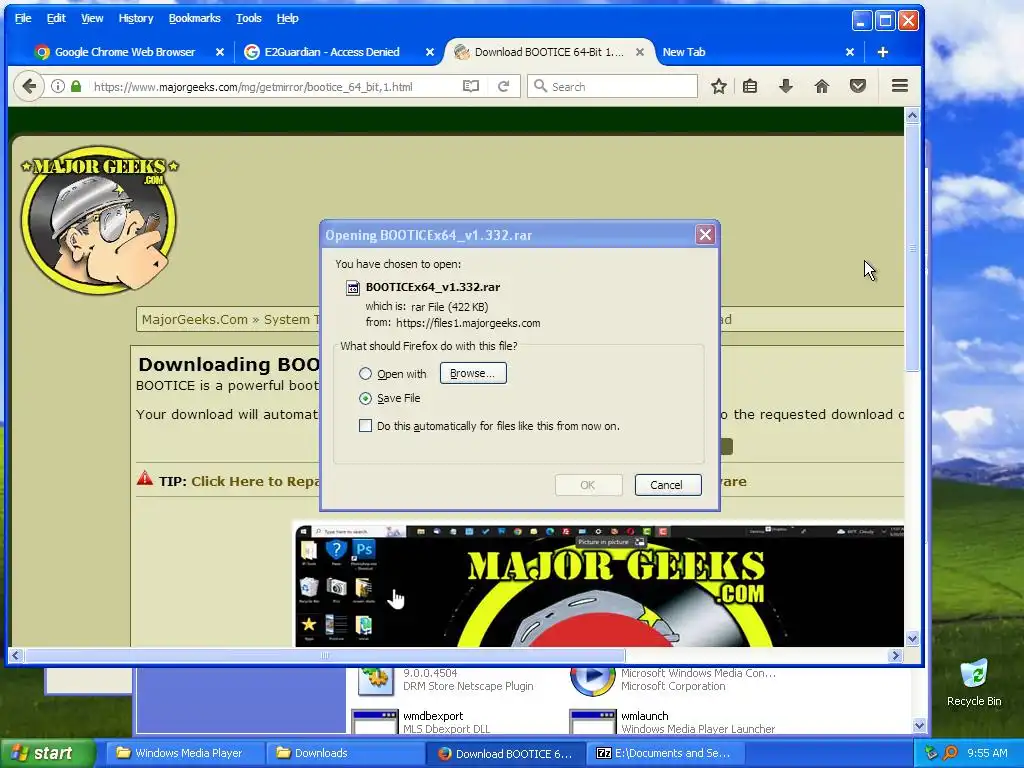Image resolution: width=1024 pixels, height=768 pixels.
Task: Open the Pocket icon in toolbar
Action: tap(857, 86)
